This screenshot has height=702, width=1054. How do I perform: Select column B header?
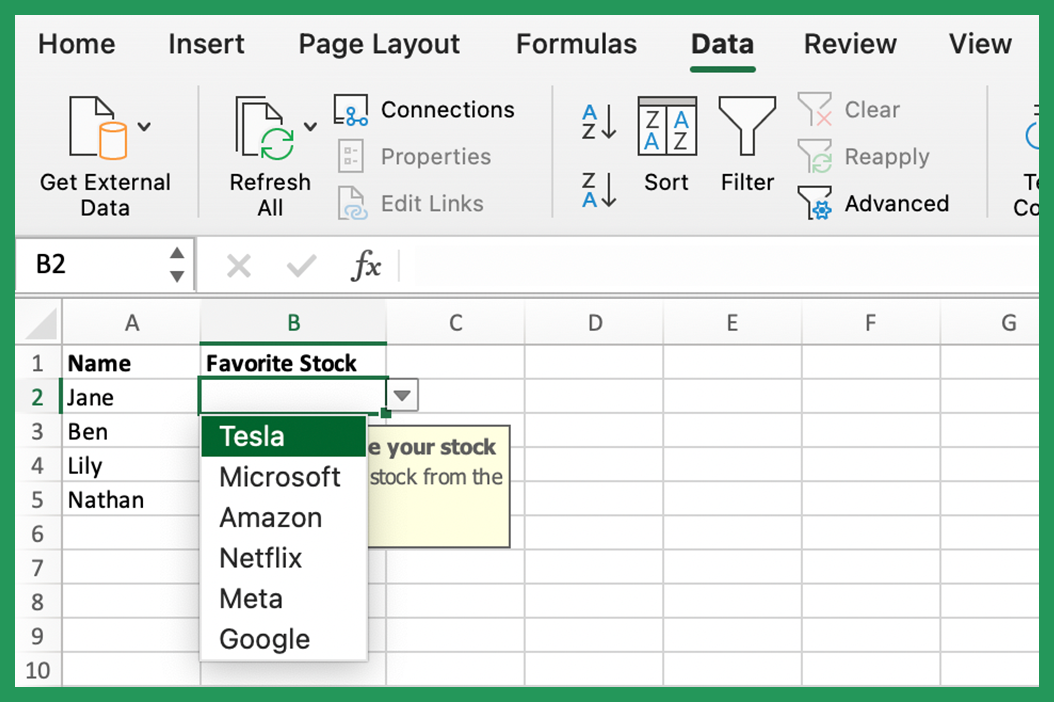(x=294, y=323)
